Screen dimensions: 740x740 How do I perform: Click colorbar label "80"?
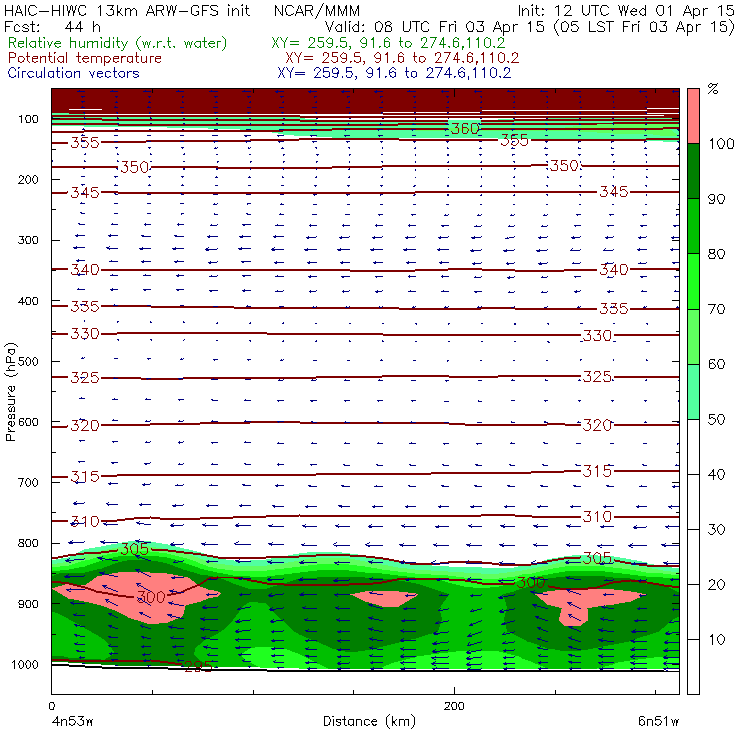point(716,254)
